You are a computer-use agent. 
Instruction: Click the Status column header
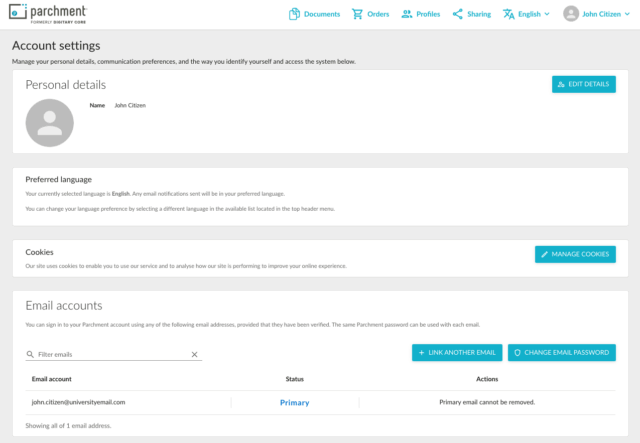(294, 379)
